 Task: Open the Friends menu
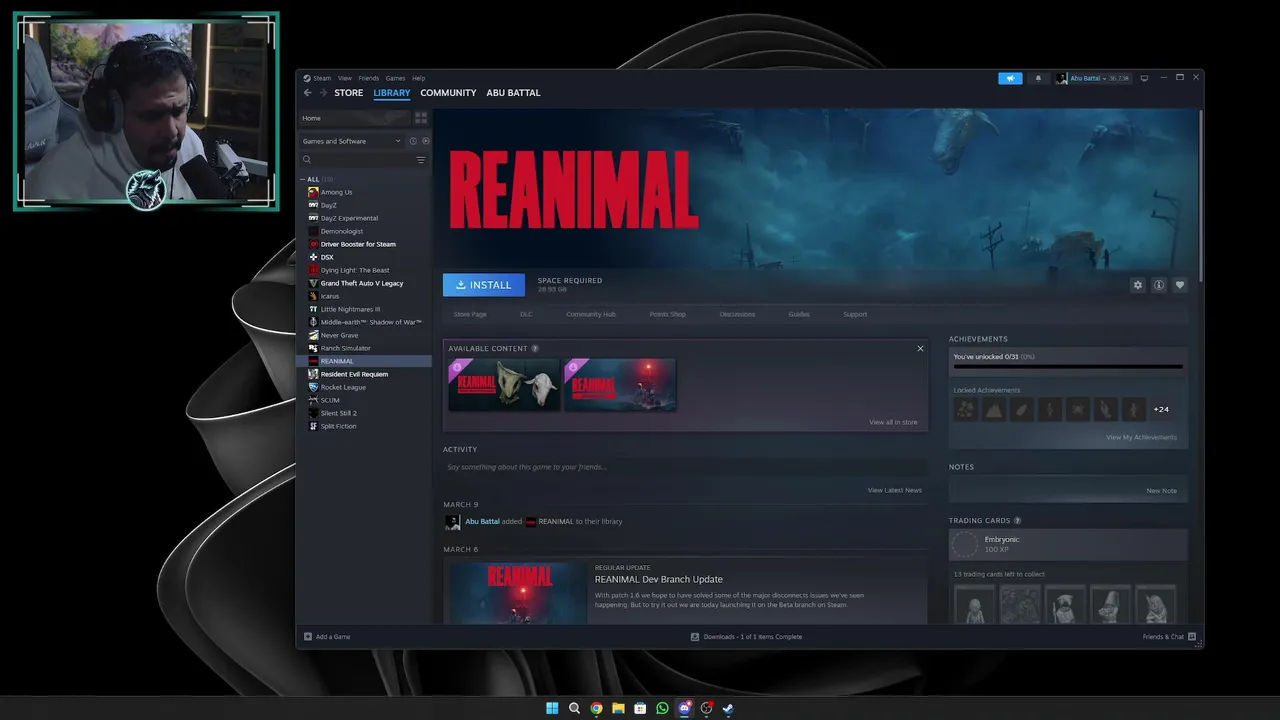(x=368, y=78)
